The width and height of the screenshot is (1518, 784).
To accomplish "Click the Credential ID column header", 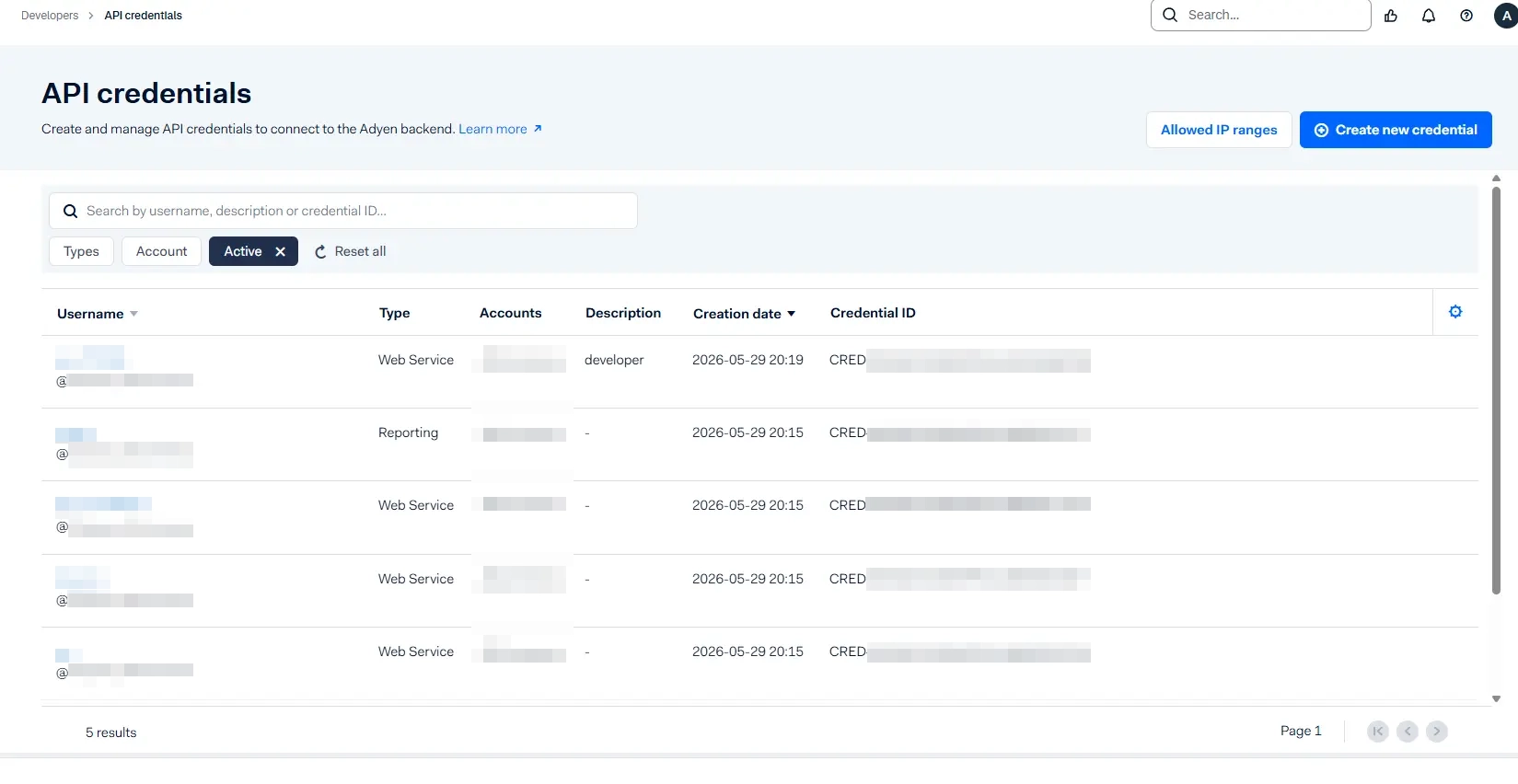I will point(873,313).
